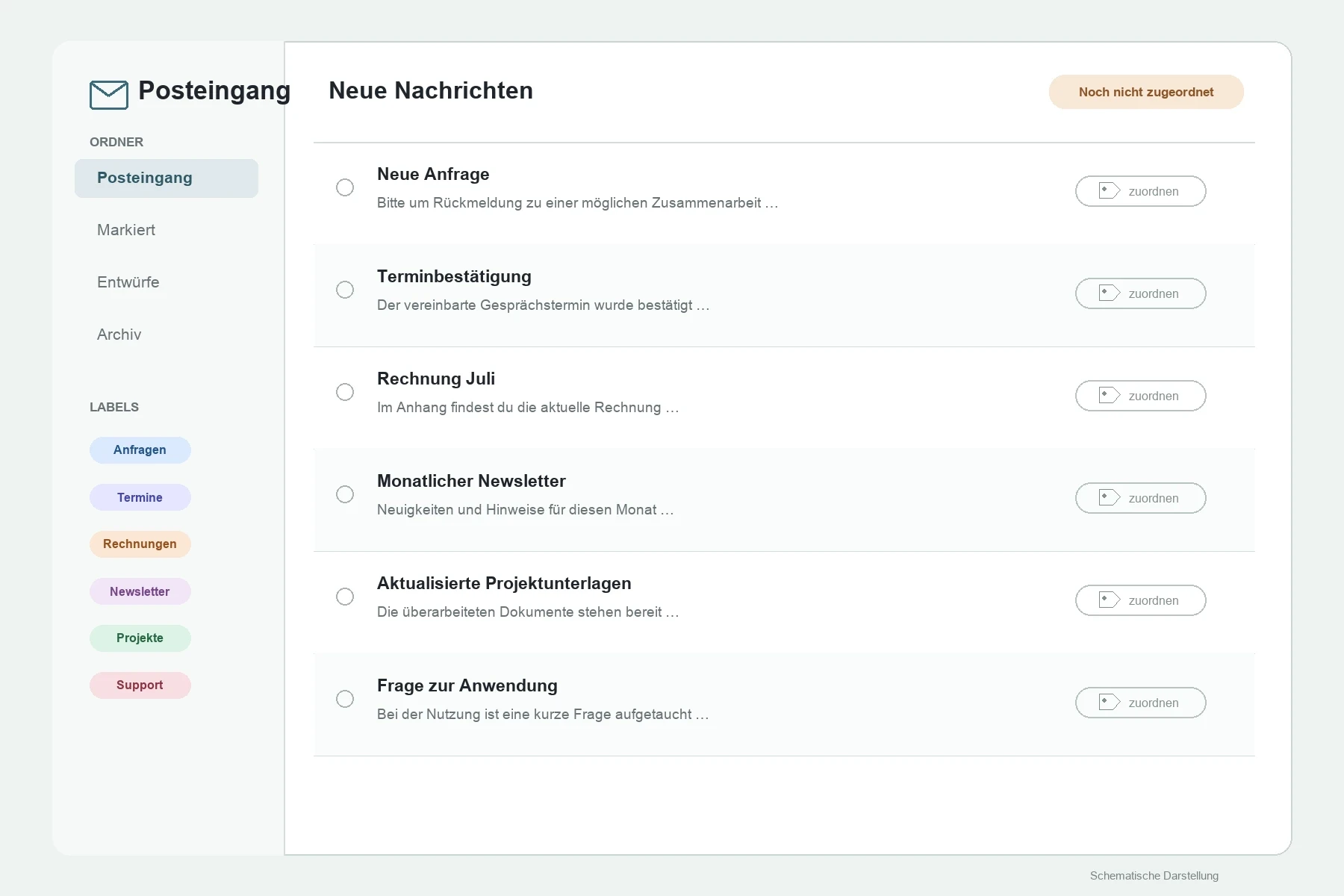Screen dimensions: 1344x896
Task: Click the tag icon in Terminbestätigung row
Action: pos(1110,293)
